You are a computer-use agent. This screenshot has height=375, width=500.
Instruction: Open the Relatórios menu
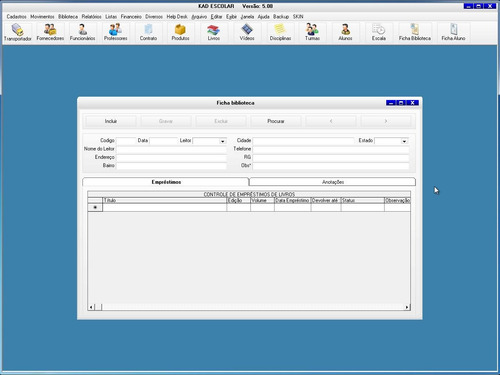tap(91, 16)
